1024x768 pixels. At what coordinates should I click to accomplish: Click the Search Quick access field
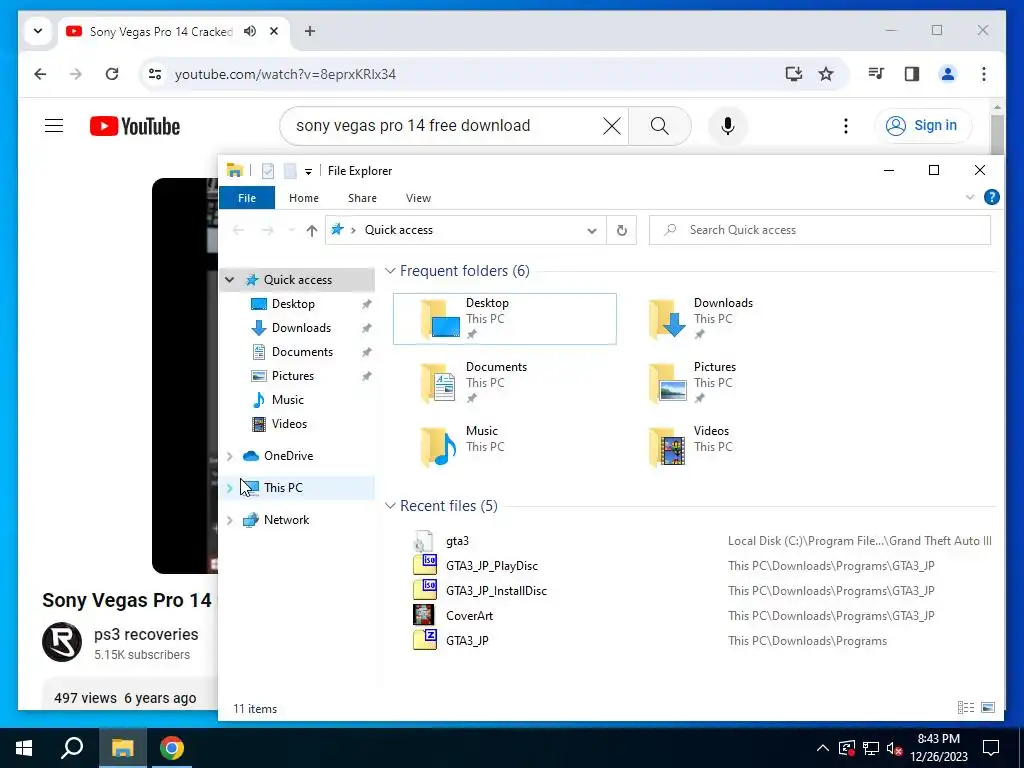click(820, 230)
